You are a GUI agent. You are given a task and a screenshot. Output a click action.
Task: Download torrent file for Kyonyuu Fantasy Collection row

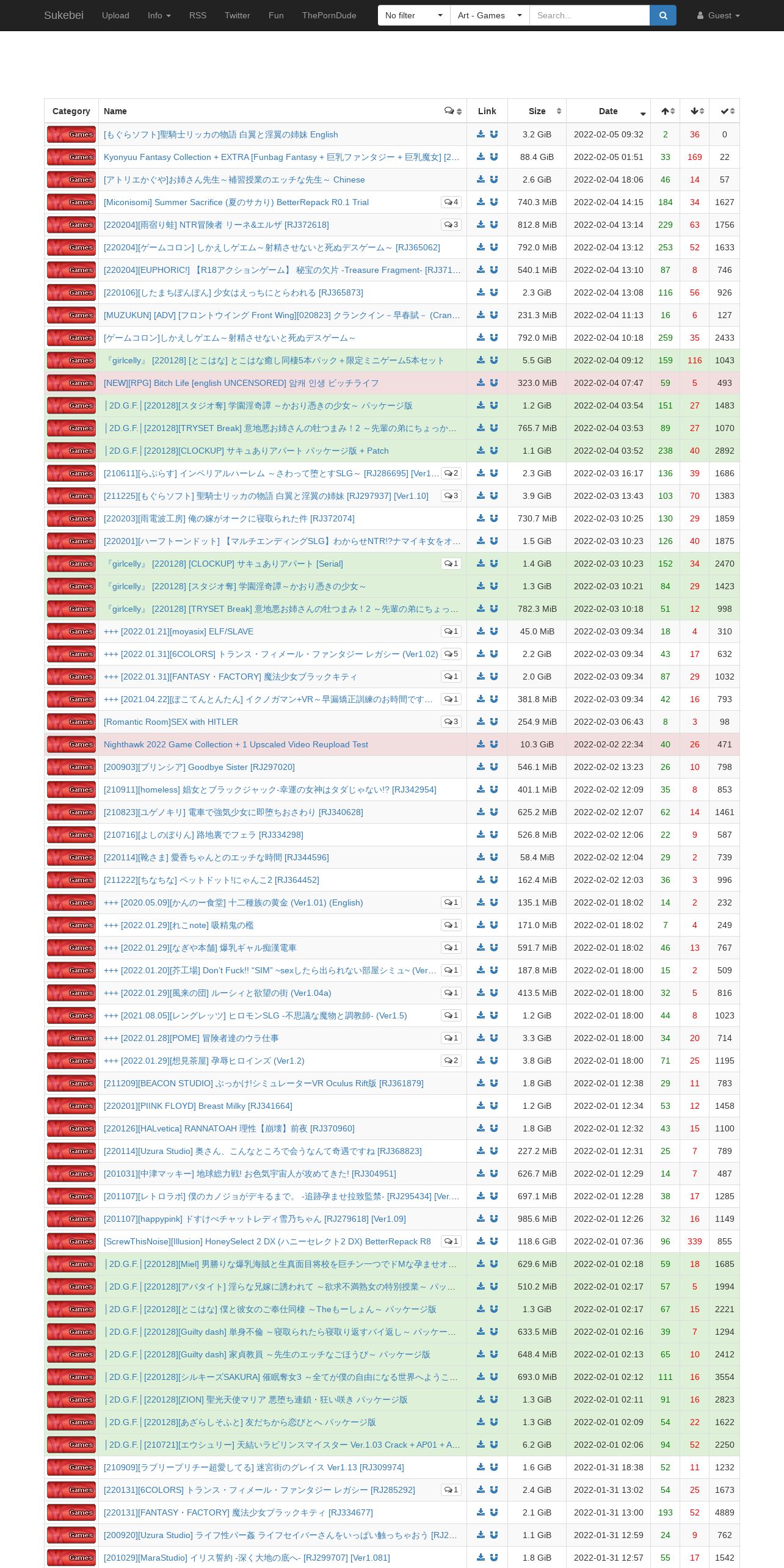pos(481,157)
